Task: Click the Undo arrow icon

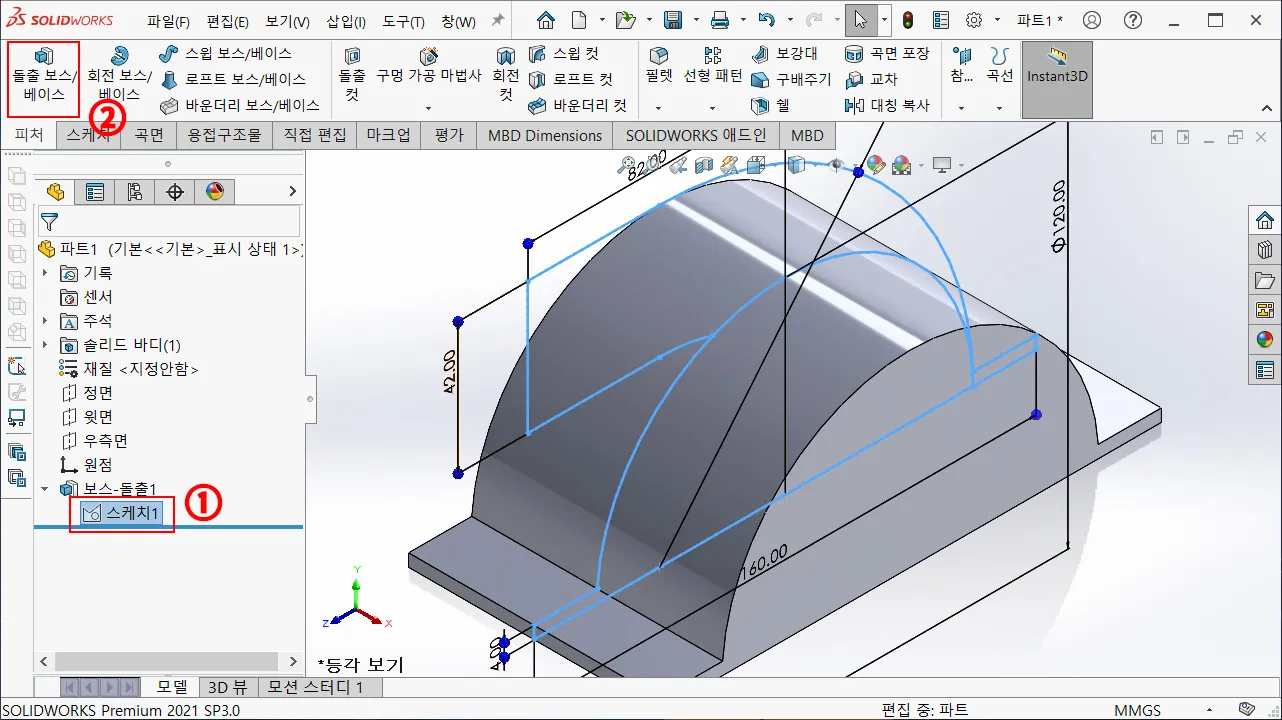Action: (767, 20)
